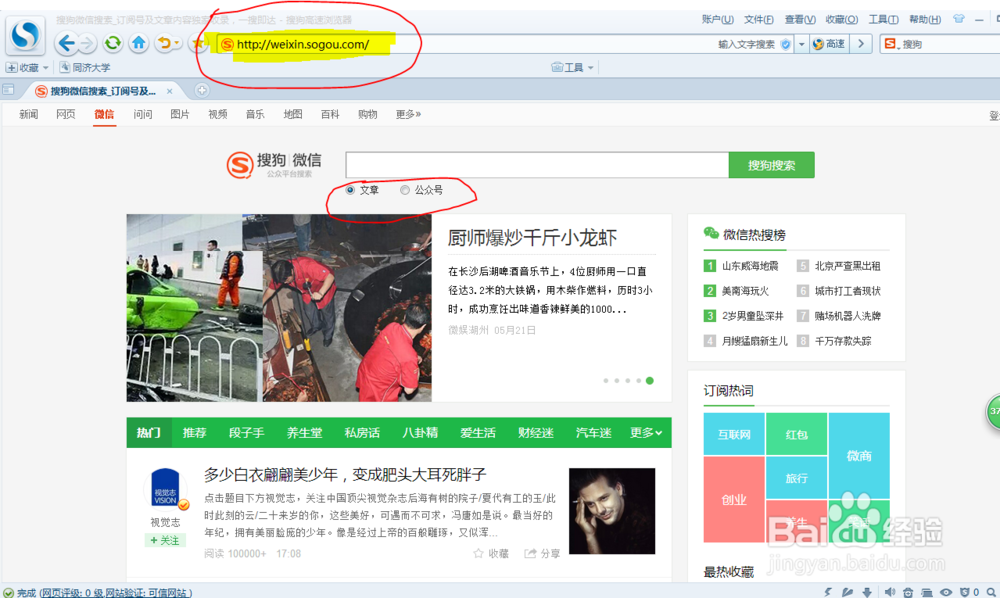Click the 视觉志 VISION account avatar
The width and height of the screenshot is (1000, 598).
pos(165,489)
